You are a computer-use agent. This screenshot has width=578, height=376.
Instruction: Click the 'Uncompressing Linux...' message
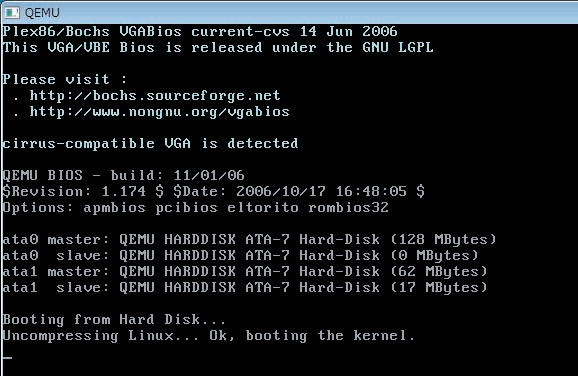click(x=209, y=336)
